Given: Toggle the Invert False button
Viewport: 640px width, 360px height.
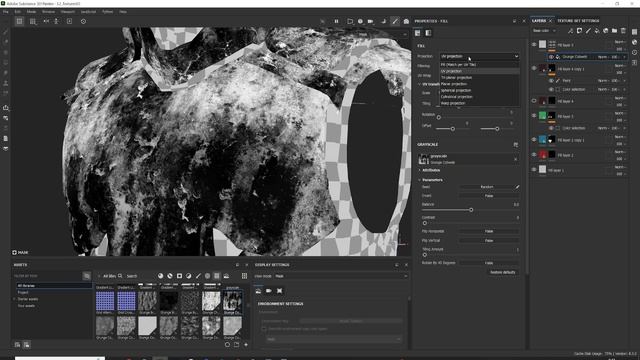Looking at the screenshot, I should coord(489,196).
